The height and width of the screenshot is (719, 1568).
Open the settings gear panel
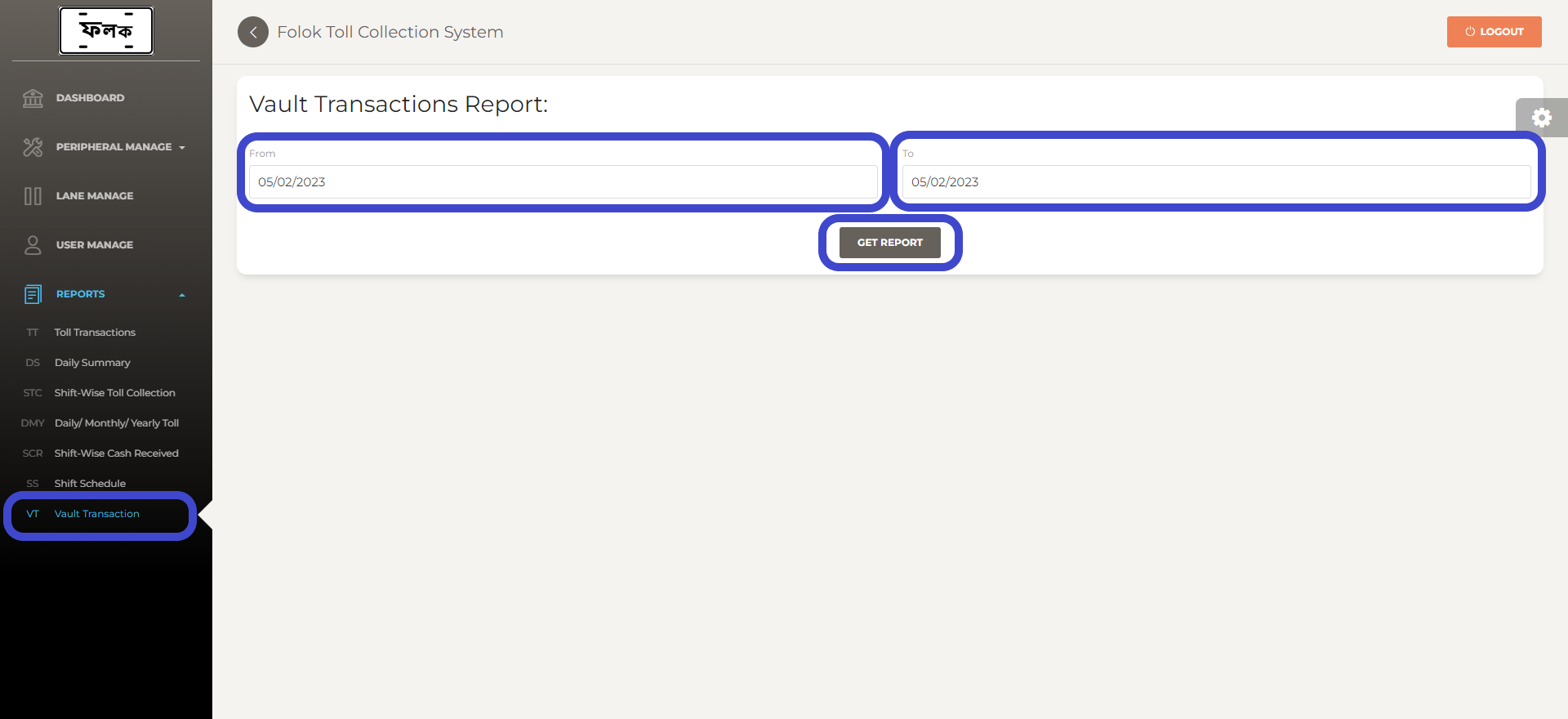(x=1542, y=118)
